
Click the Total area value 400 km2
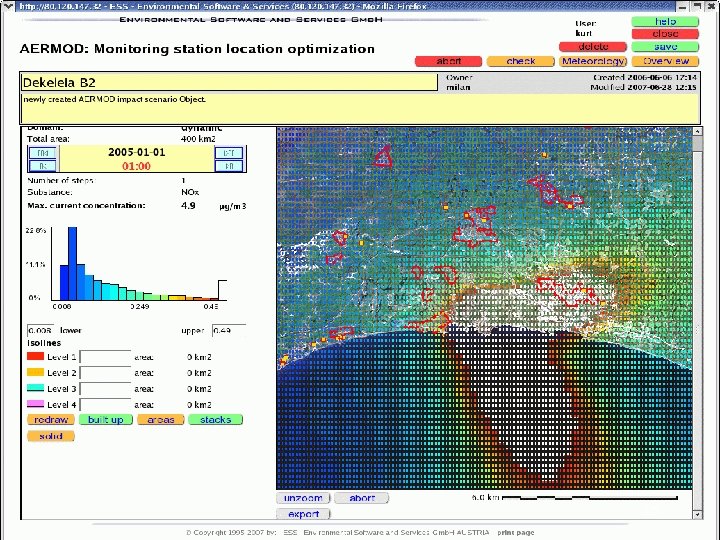198,139
